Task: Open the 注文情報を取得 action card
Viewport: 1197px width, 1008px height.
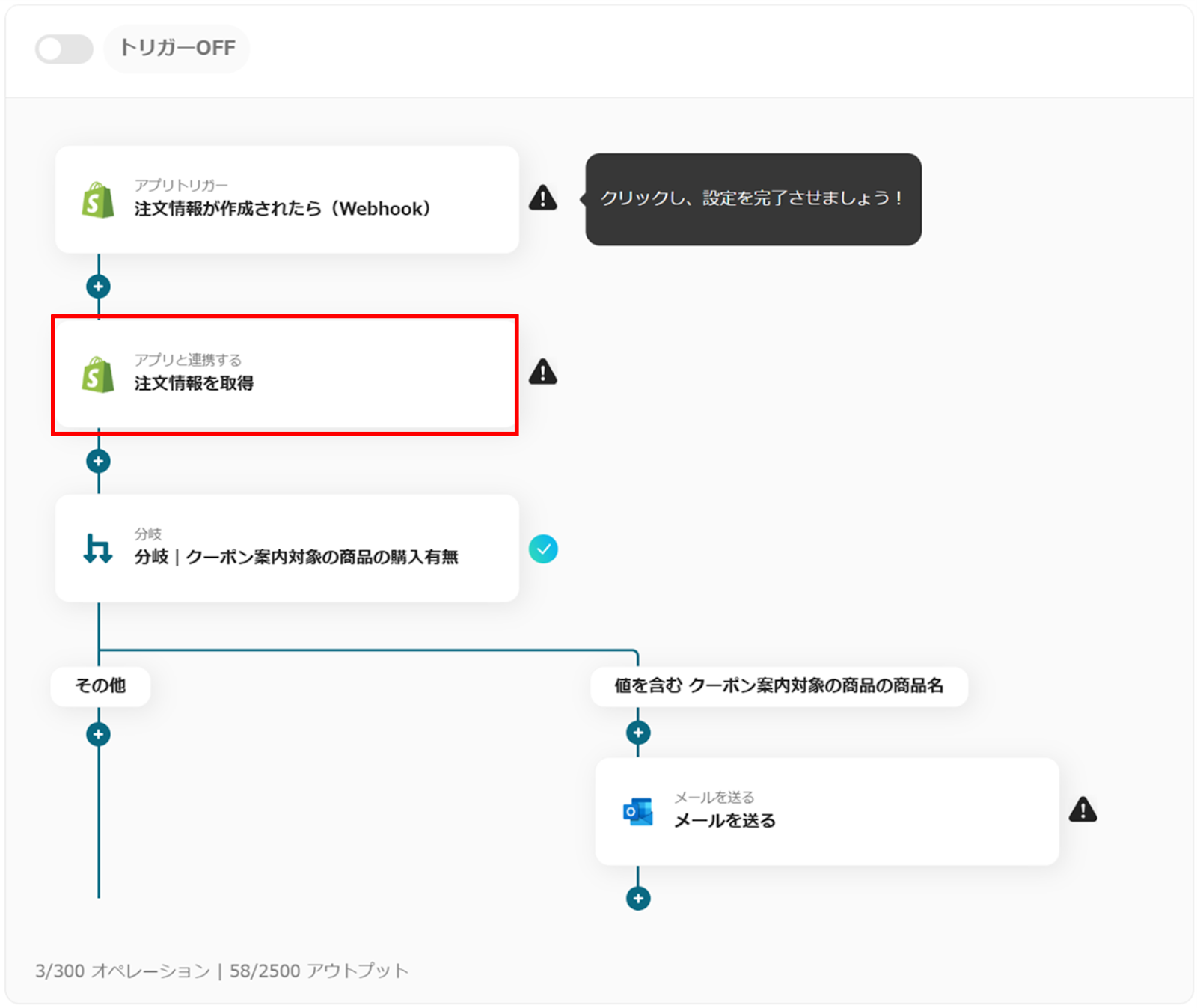Action: (x=287, y=374)
